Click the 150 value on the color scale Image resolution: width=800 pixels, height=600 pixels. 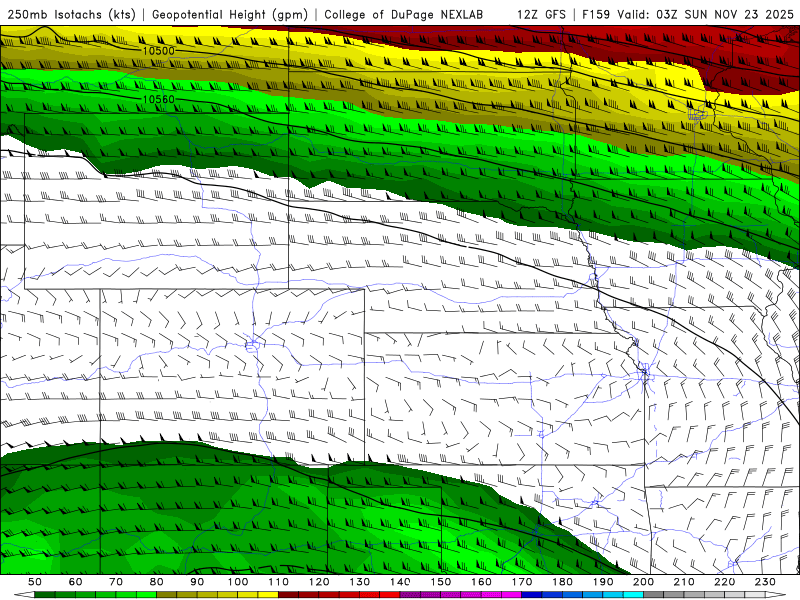(x=440, y=582)
